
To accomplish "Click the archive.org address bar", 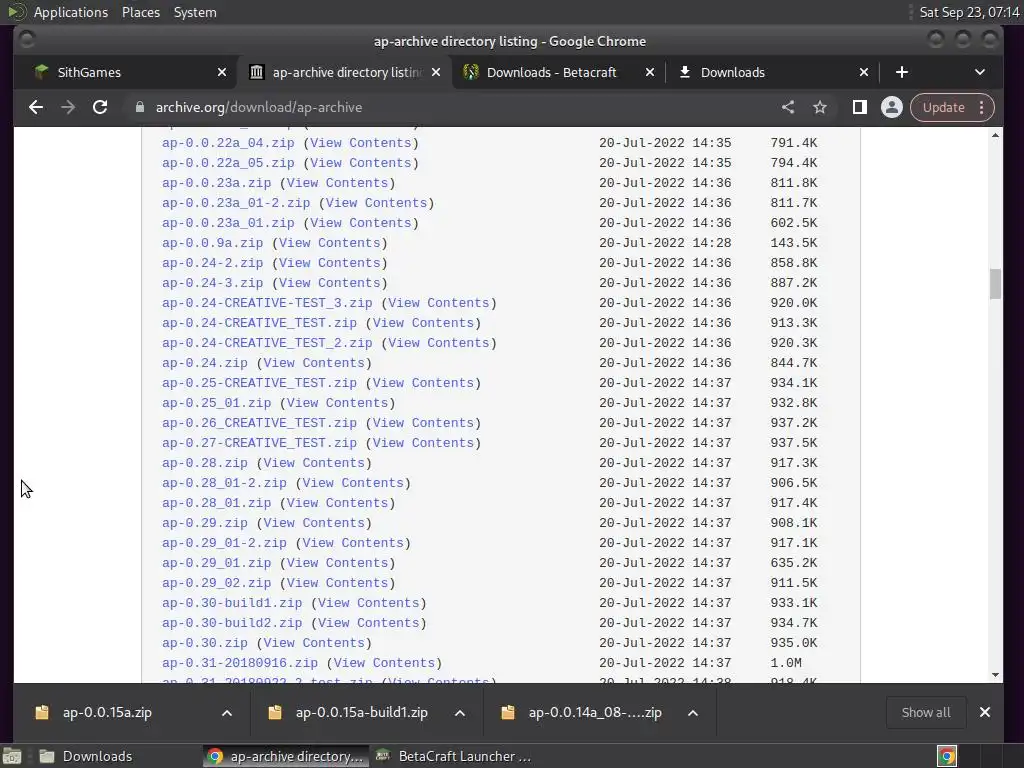I will pos(451,107).
